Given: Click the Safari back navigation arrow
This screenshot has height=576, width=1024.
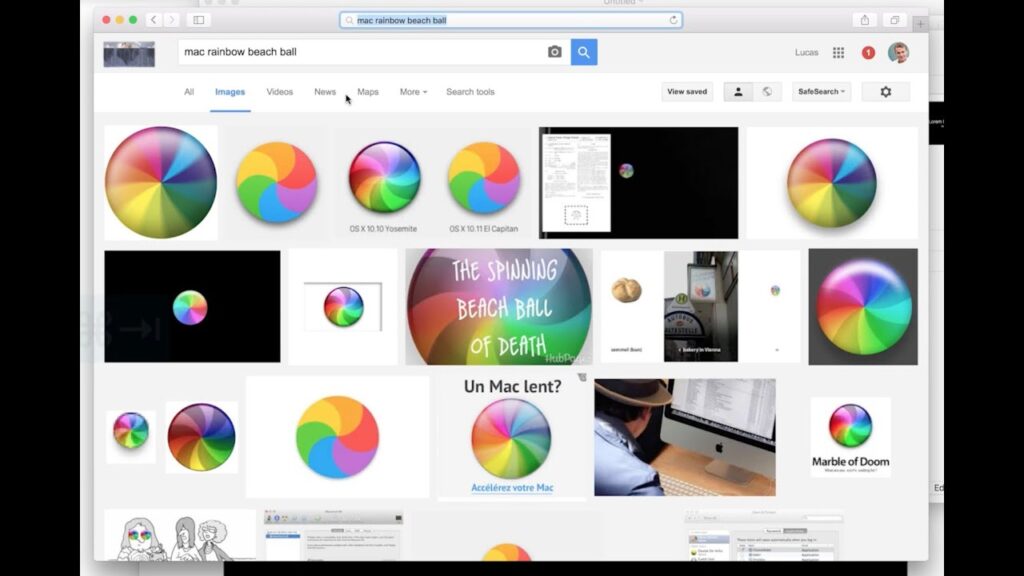Looking at the screenshot, I should 152,19.
